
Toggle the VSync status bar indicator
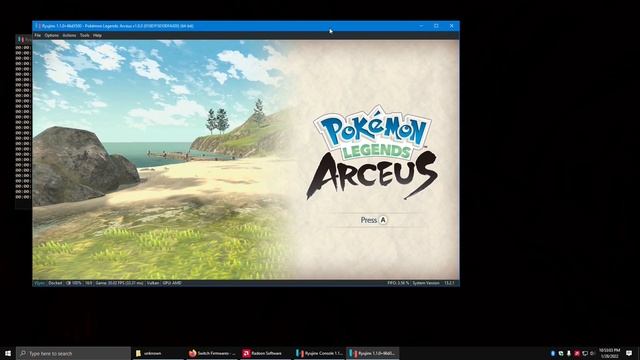(40, 283)
